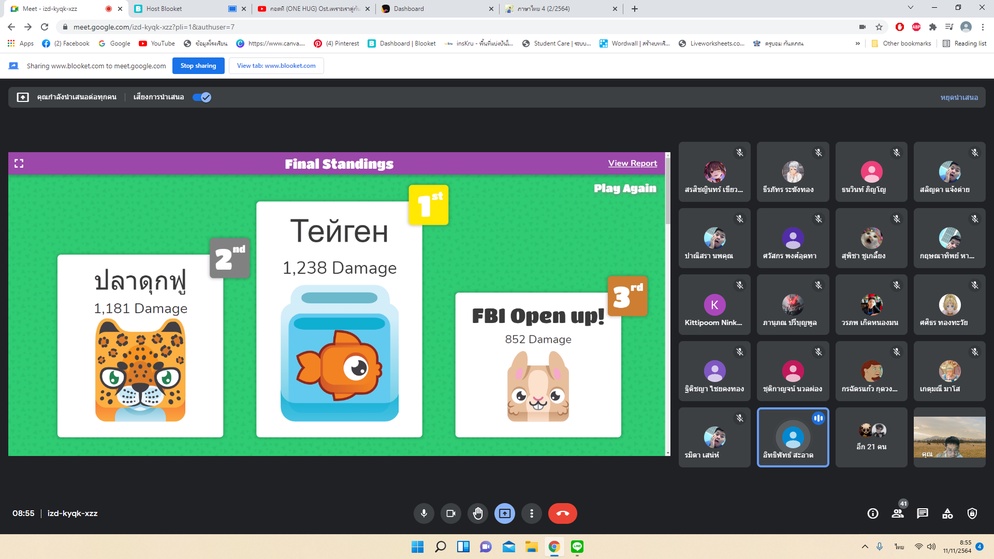Go back to previous page
Image resolution: width=994 pixels, height=559 pixels.
(11, 27)
